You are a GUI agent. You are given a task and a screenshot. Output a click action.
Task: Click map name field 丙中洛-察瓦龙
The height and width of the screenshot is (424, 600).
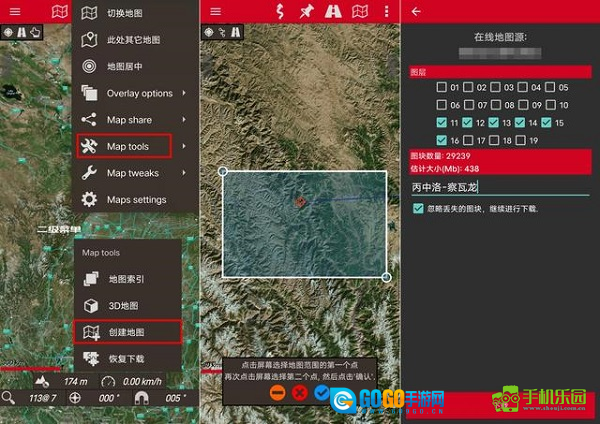[500, 186]
